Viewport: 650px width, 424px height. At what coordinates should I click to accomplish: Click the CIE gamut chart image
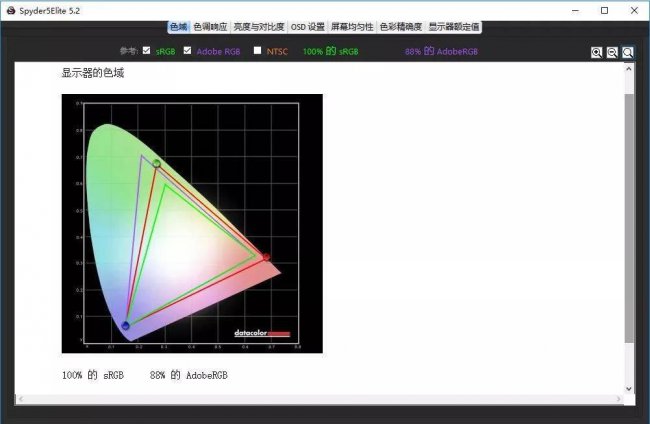192,223
